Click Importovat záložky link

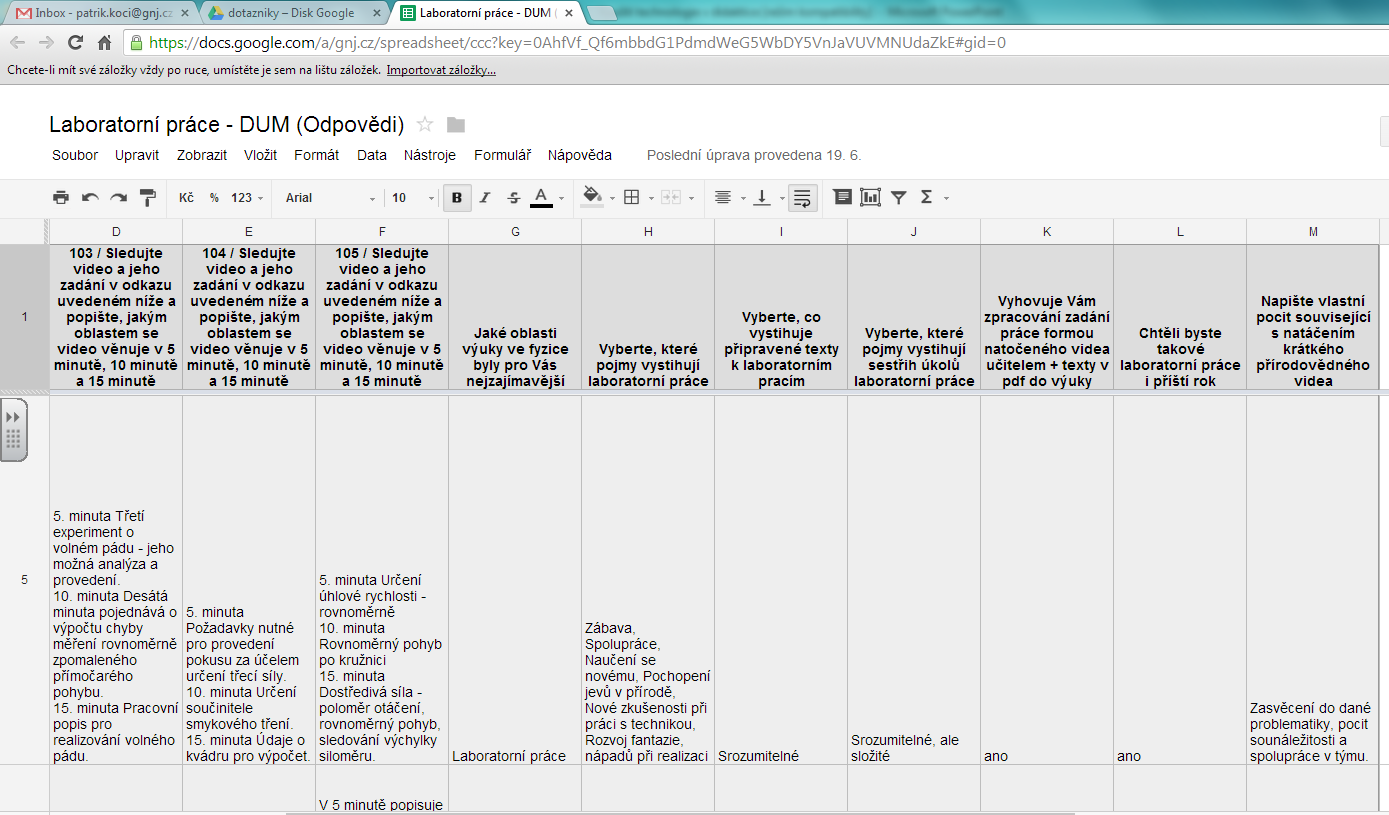(x=441, y=70)
